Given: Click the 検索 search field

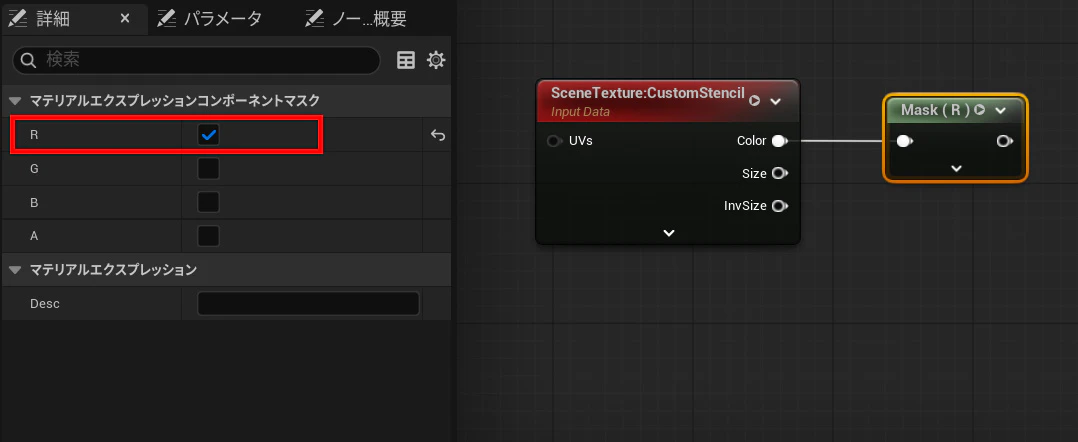Looking at the screenshot, I should coord(196,60).
